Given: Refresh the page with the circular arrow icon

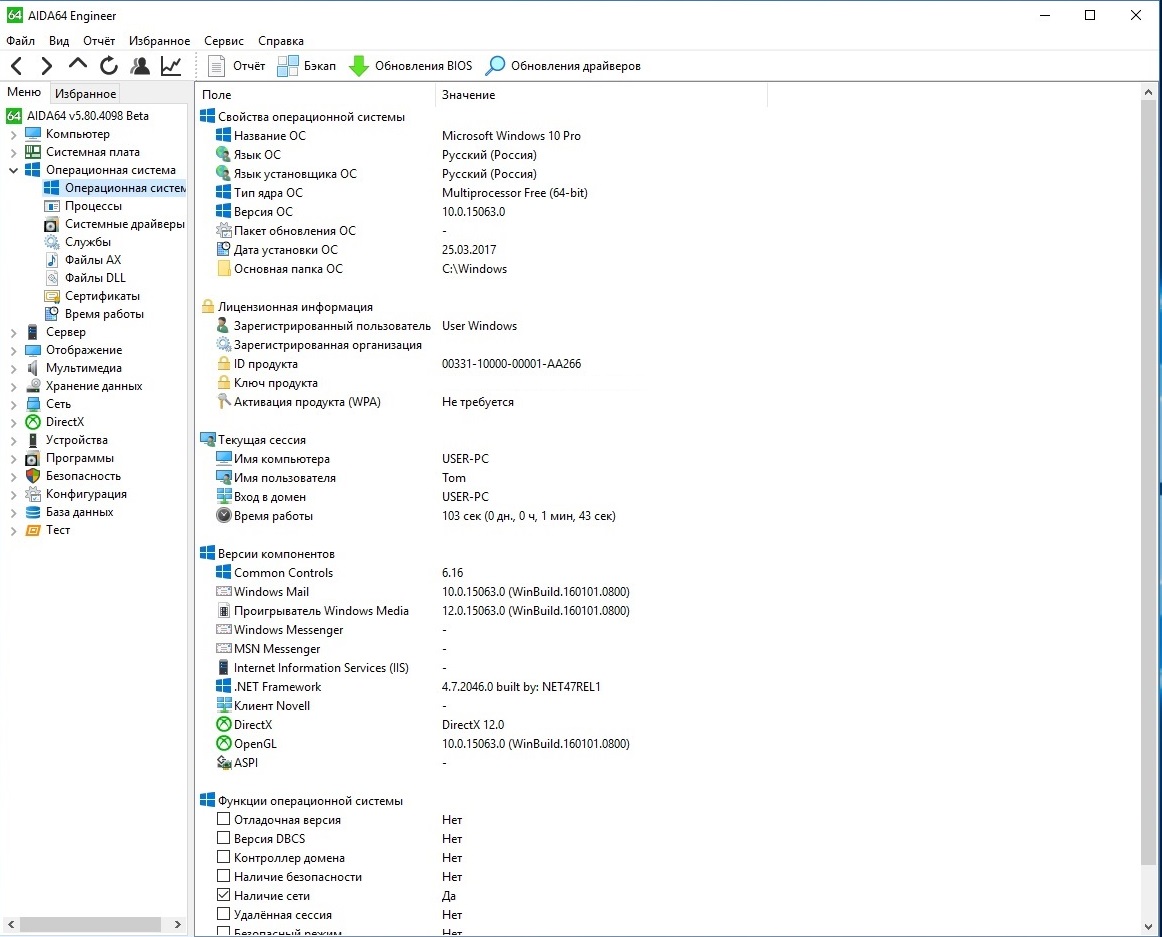Looking at the screenshot, I should pyautogui.click(x=109, y=66).
